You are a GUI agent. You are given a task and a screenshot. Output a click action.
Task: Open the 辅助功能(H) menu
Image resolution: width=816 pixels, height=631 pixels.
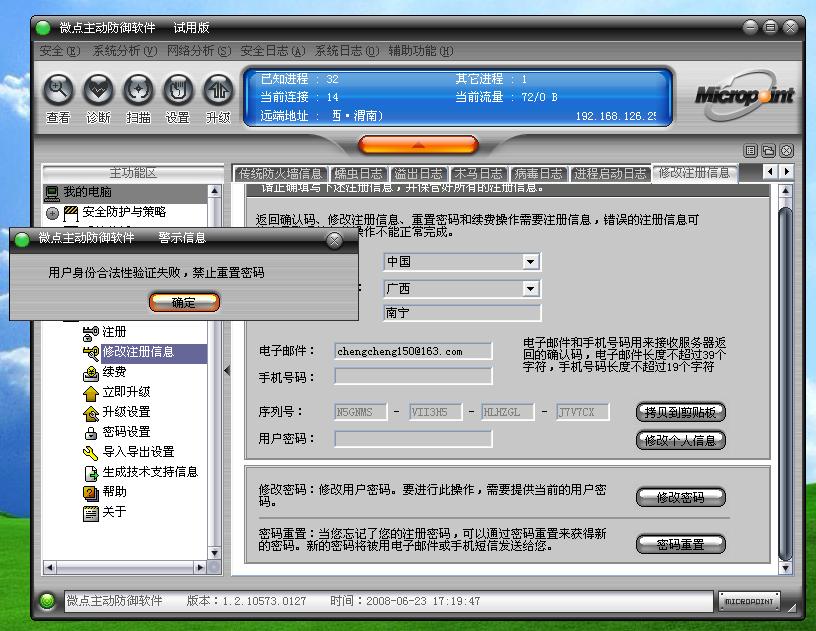point(420,51)
